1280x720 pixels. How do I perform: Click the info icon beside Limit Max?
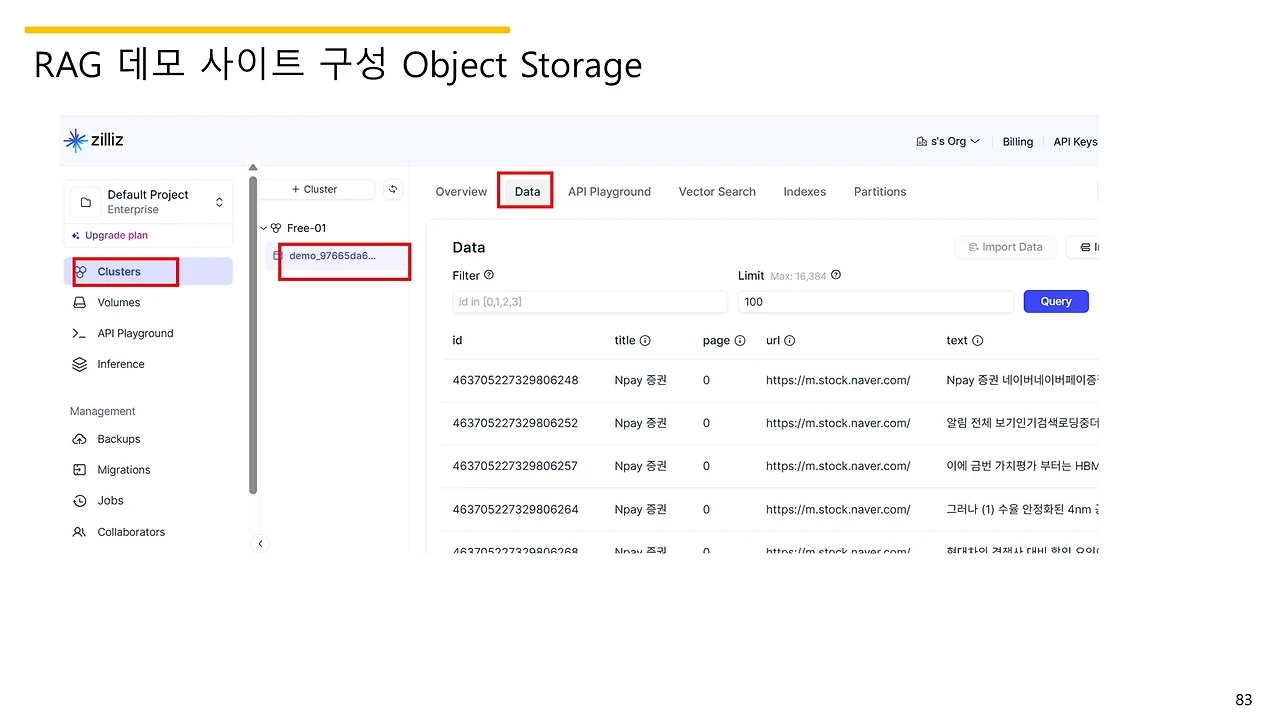836,275
